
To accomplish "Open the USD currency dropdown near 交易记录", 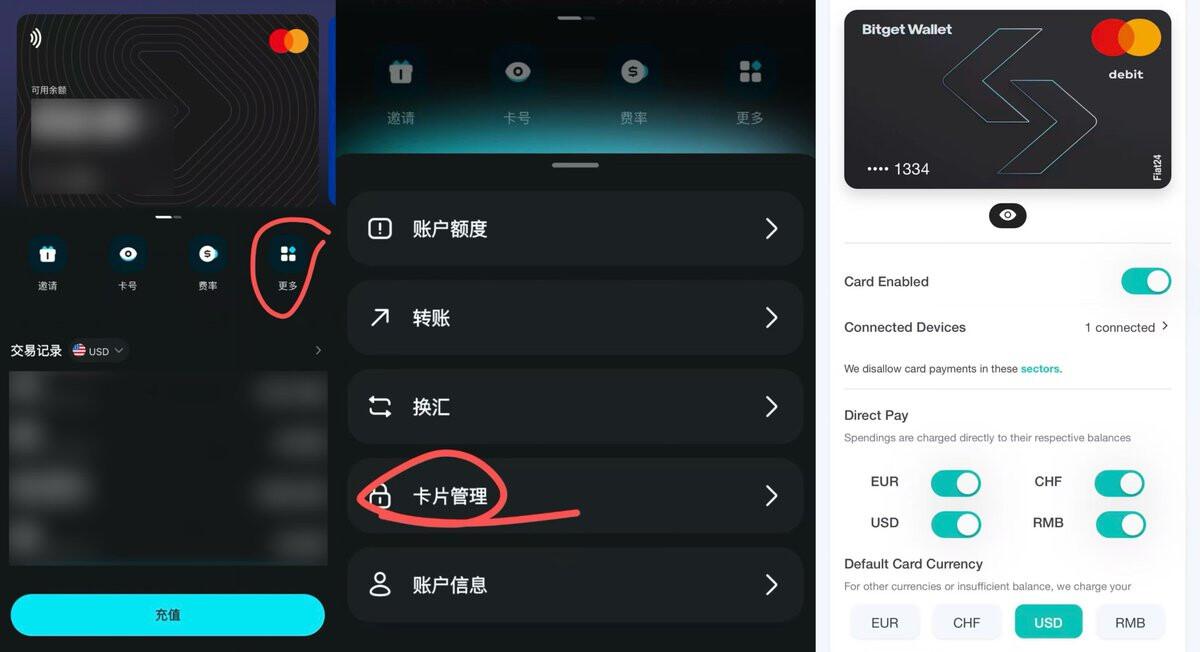I will point(98,351).
